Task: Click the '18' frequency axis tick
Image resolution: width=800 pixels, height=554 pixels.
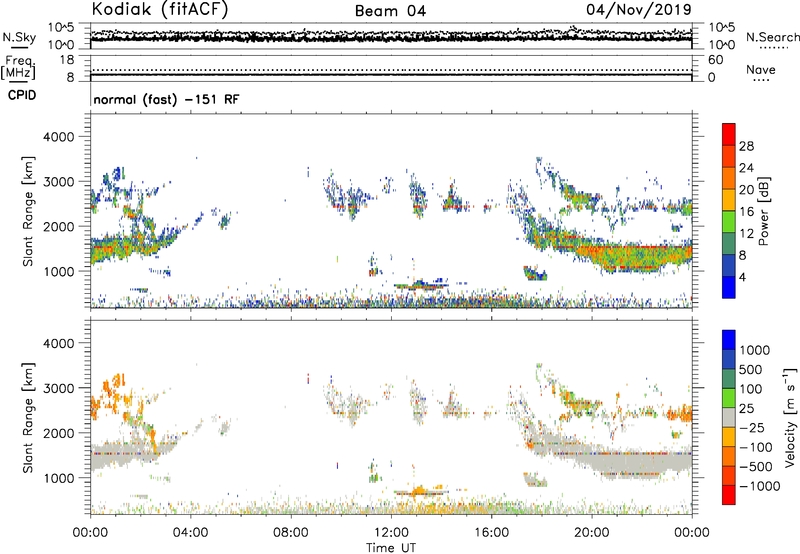Action: click(x=67, y=60)
